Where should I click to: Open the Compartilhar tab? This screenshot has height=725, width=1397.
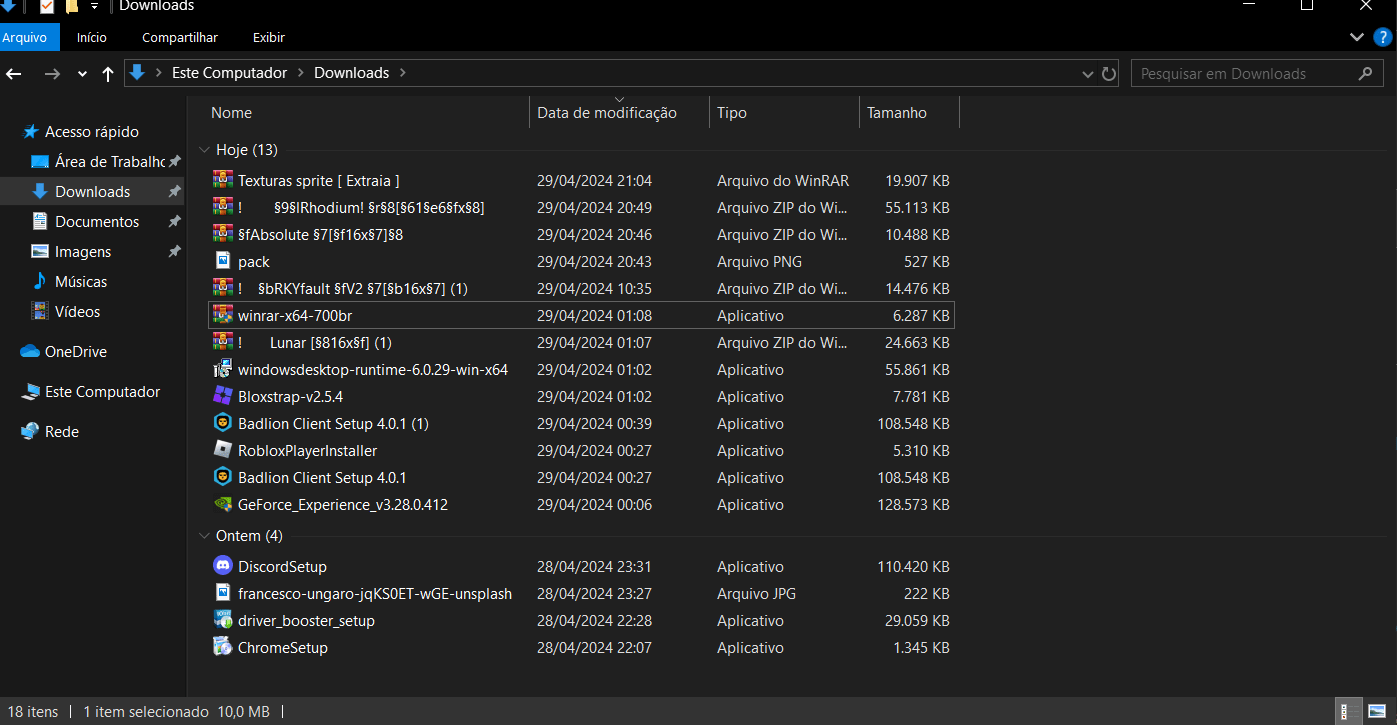180,37
